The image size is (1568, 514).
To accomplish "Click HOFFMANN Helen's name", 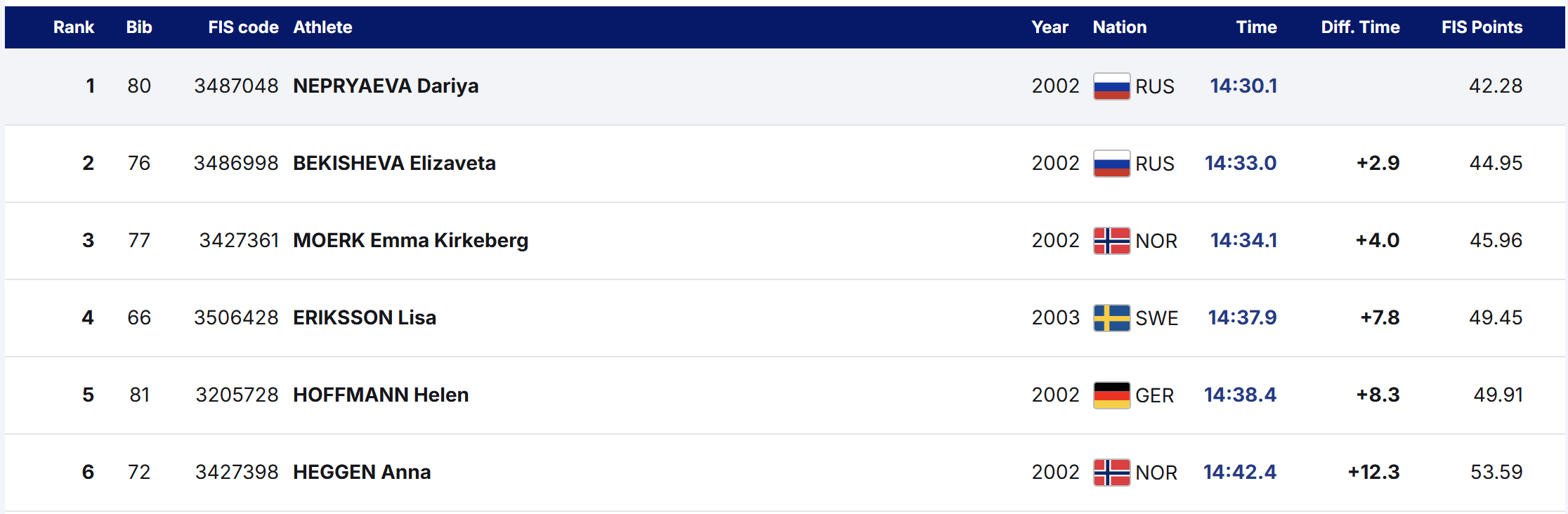I will pos(381,395).
